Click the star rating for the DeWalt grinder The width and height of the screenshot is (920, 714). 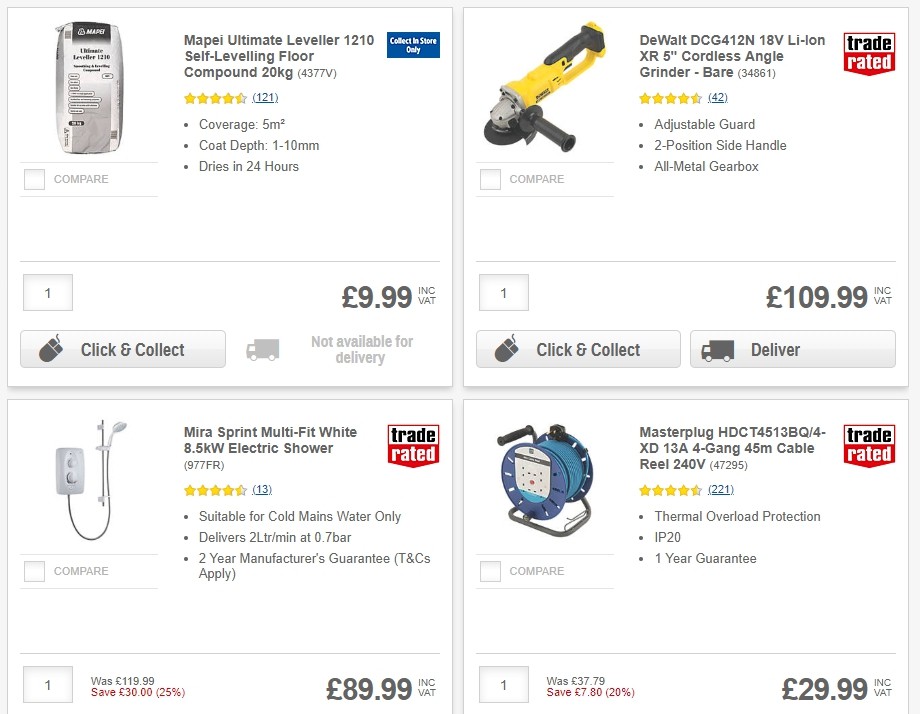click(669, 99)
